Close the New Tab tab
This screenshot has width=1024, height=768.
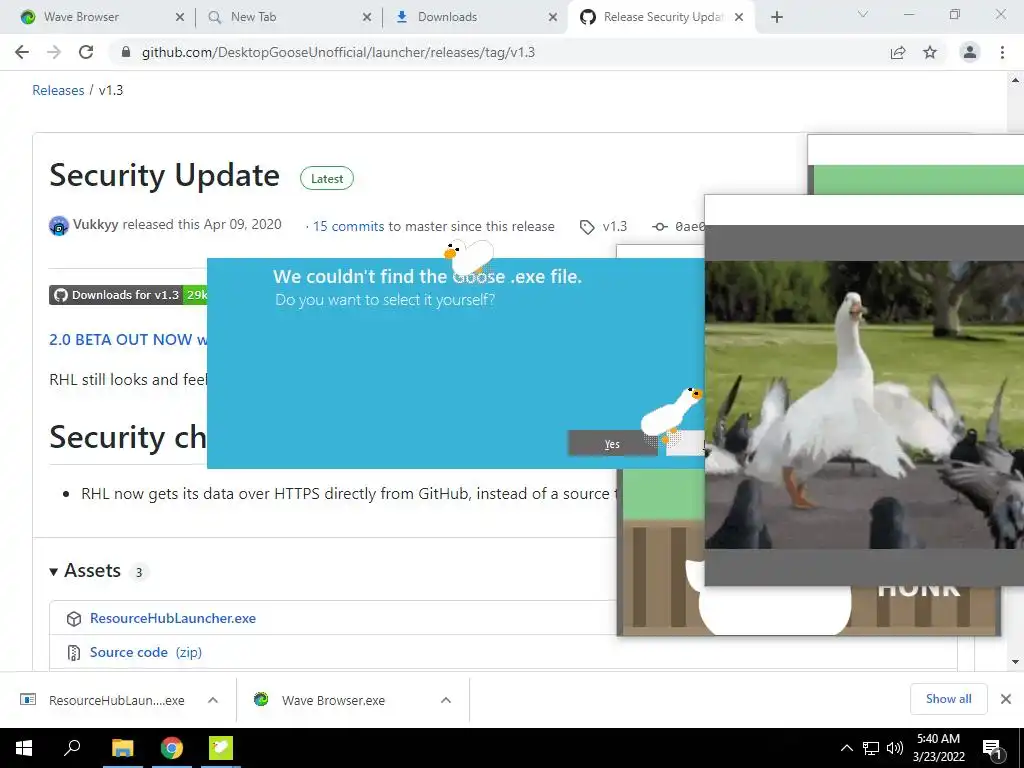[366, 17]
